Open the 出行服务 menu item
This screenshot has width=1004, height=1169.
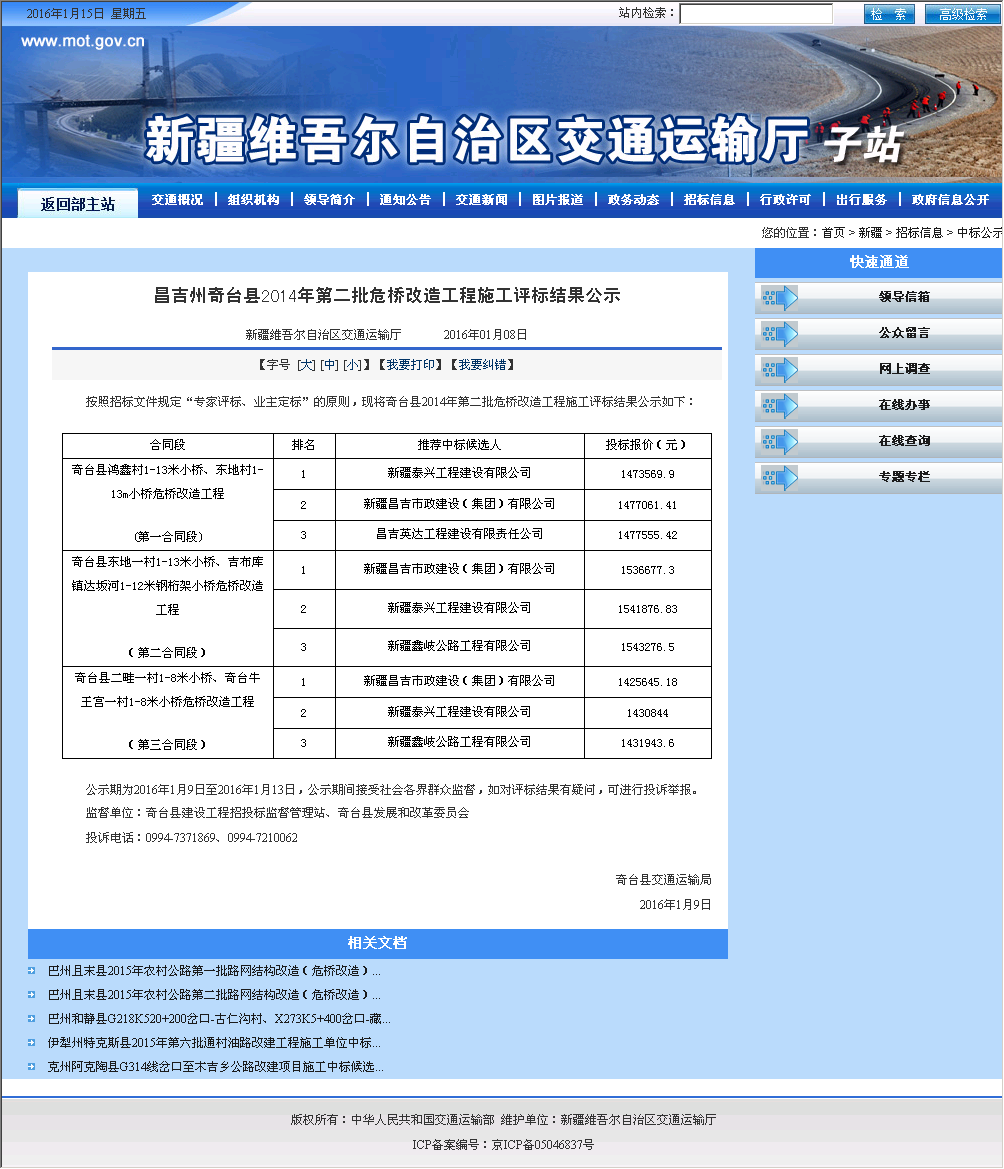click(862, 200)
